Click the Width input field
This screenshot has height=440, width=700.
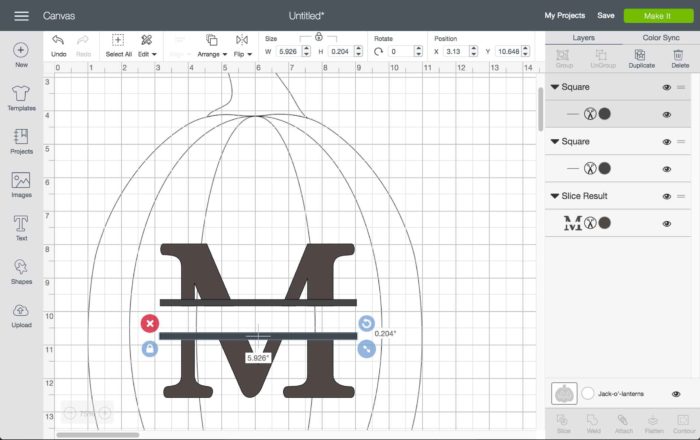(288, 51)
